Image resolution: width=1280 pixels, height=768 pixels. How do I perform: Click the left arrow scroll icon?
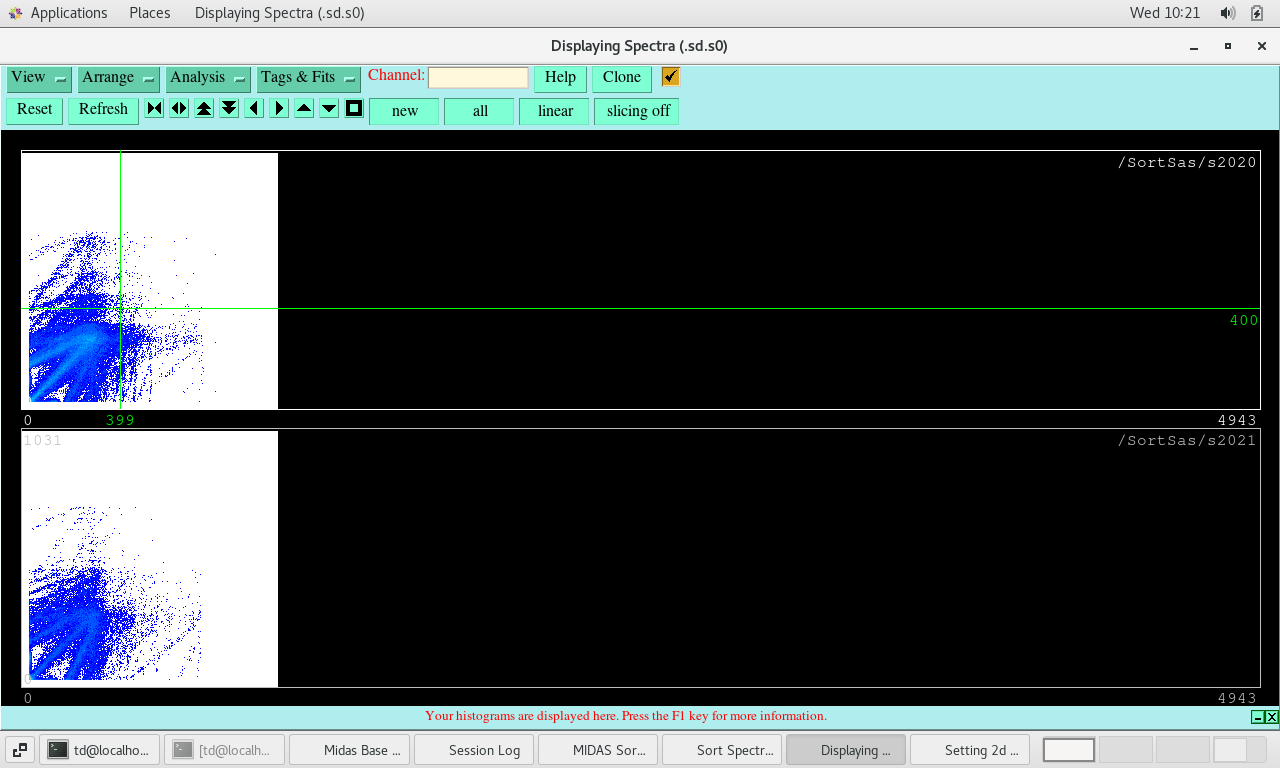[x=254, y=109]
